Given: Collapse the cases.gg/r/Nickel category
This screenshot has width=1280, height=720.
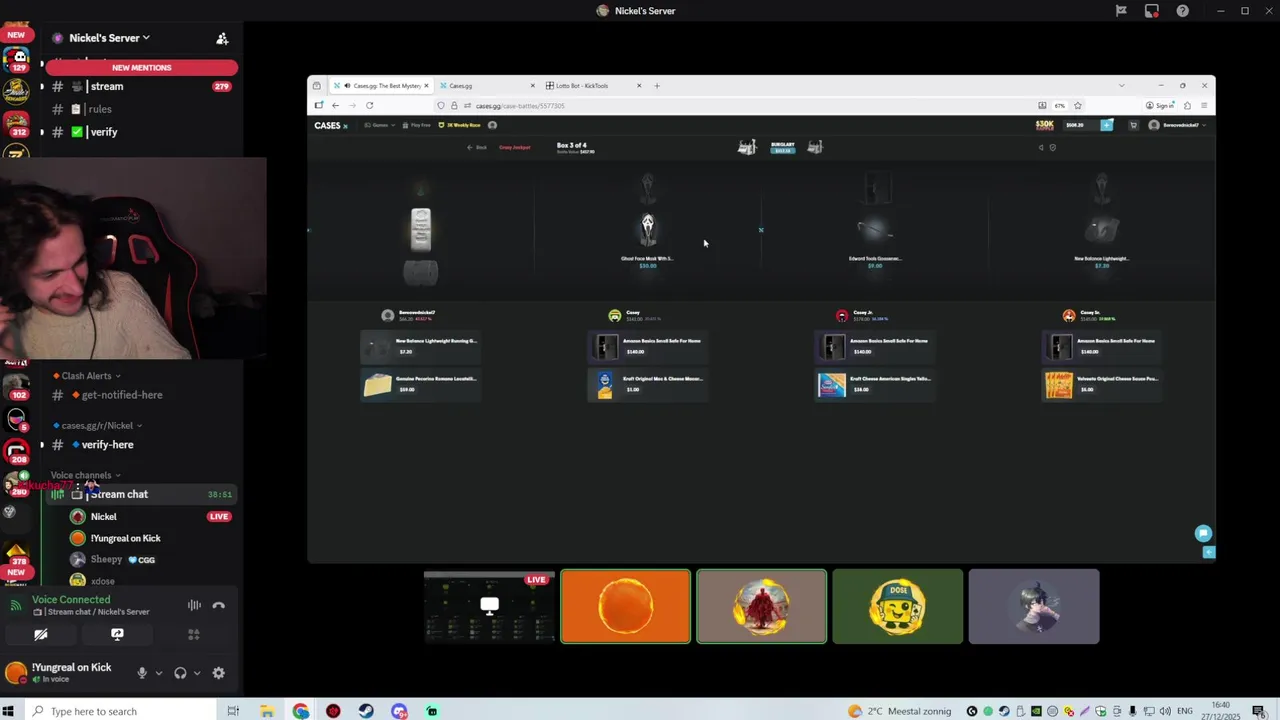Looking at the screenshot, I should click(97, 425).
